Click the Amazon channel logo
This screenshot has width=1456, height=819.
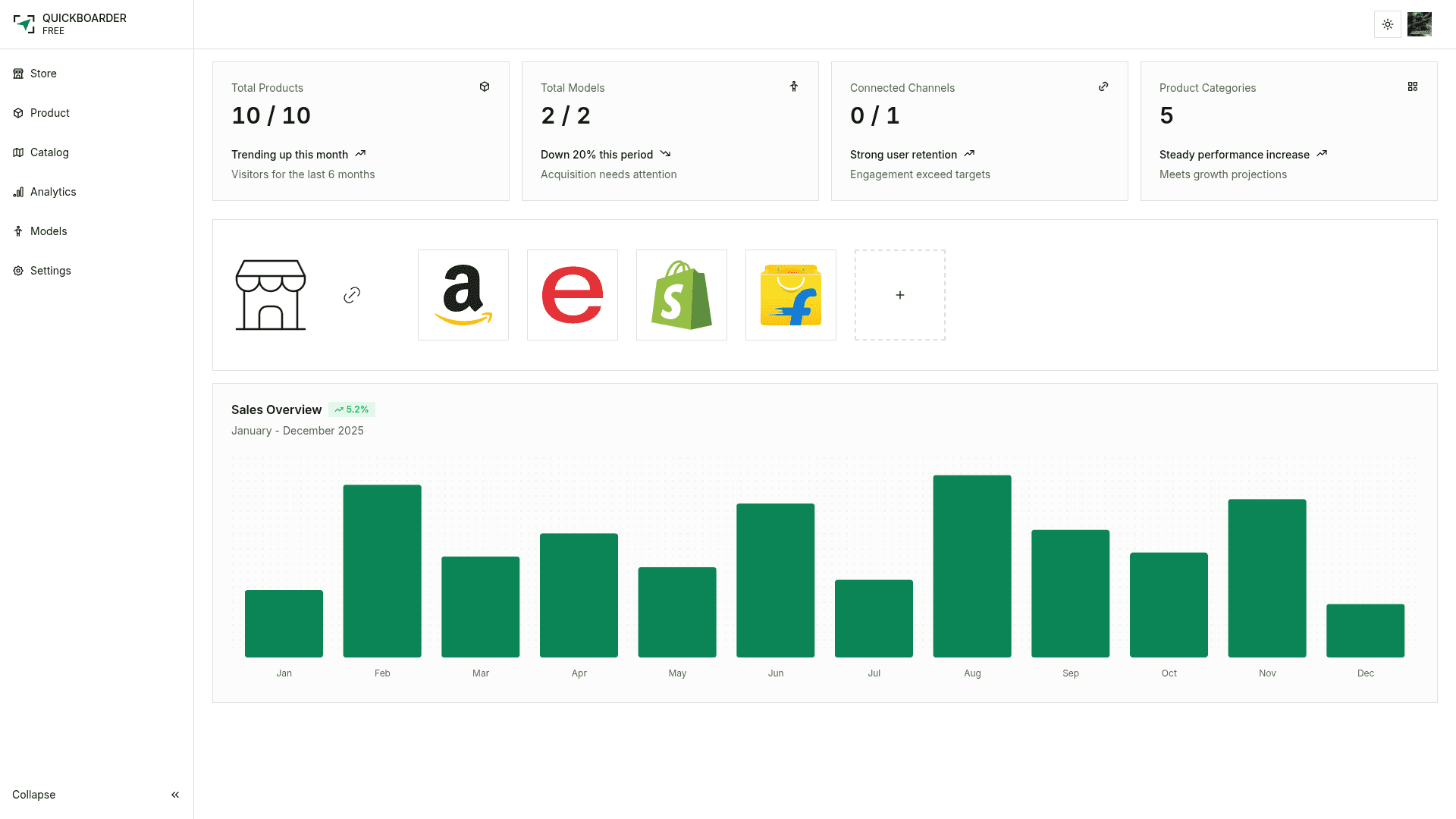(x=463, y=295)
